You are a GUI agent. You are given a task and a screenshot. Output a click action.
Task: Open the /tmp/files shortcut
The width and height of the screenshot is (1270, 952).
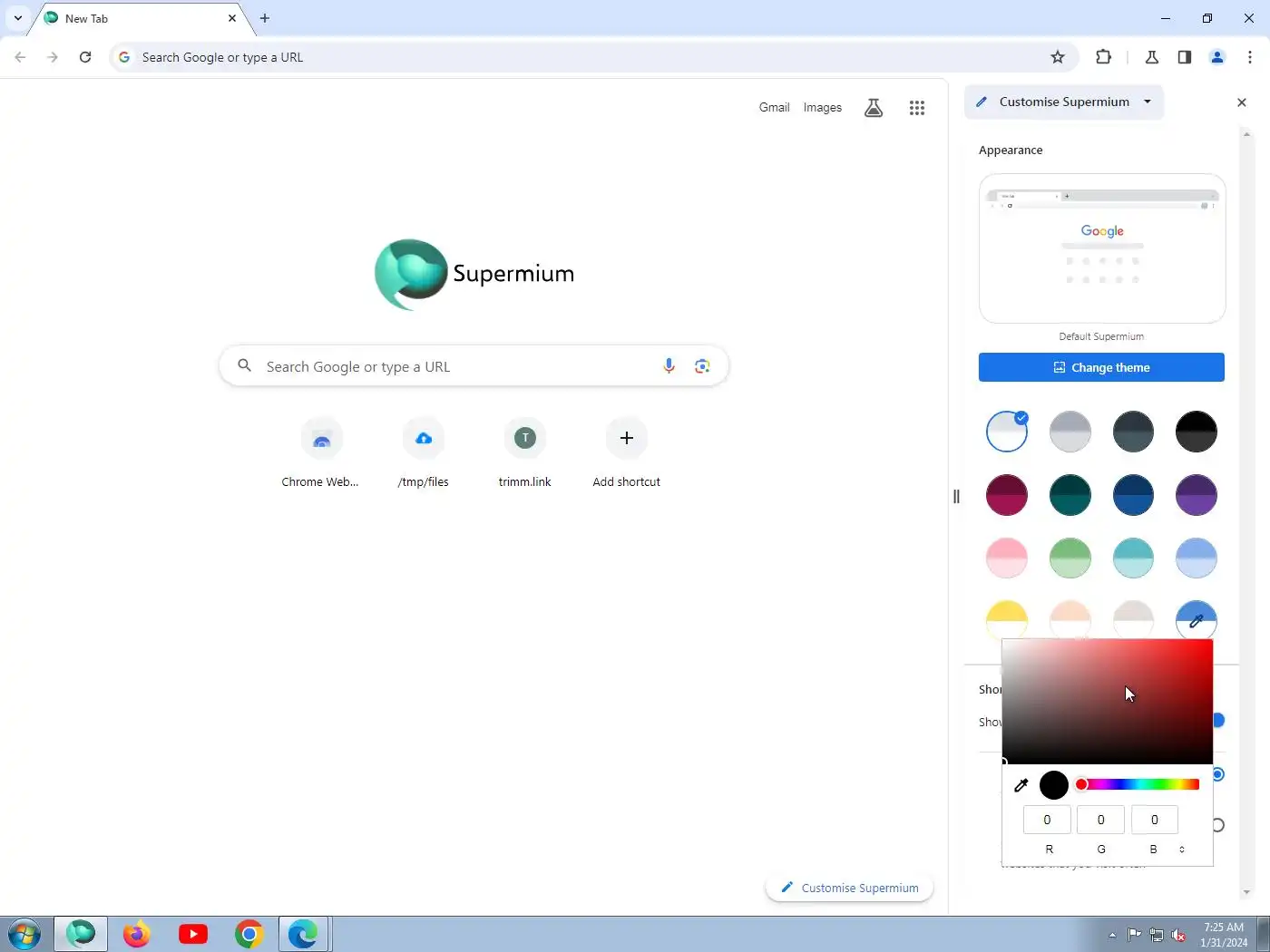tap(424, 452)
